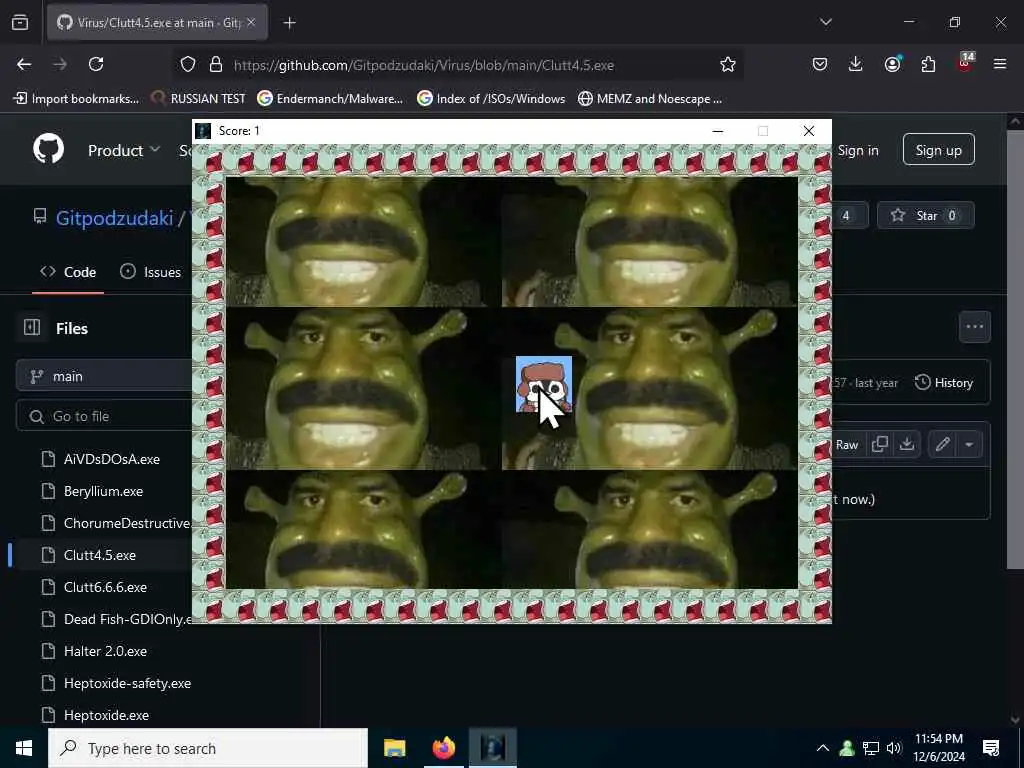Select Clutt4.5.exe in file tree
Image resolution: width=1024 pixels, height=768 pixels.
coord(100,555)
